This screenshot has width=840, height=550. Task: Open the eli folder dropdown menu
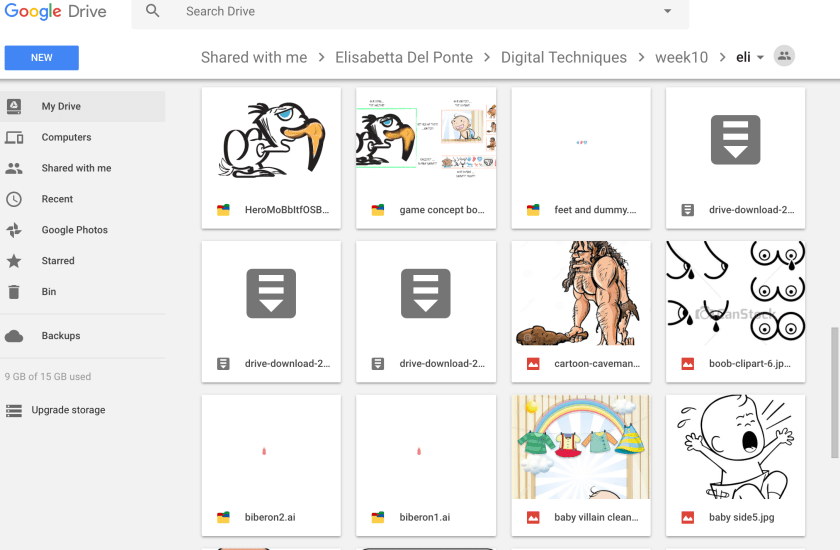(760, 58)
